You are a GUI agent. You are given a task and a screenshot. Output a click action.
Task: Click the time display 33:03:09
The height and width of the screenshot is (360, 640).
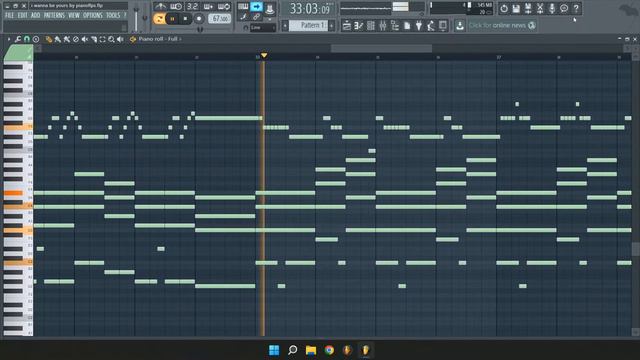(x=309, y=9)
